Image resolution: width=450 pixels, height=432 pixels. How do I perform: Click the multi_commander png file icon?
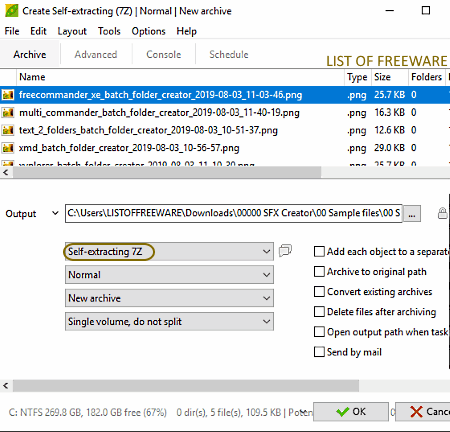coord(8,113)
